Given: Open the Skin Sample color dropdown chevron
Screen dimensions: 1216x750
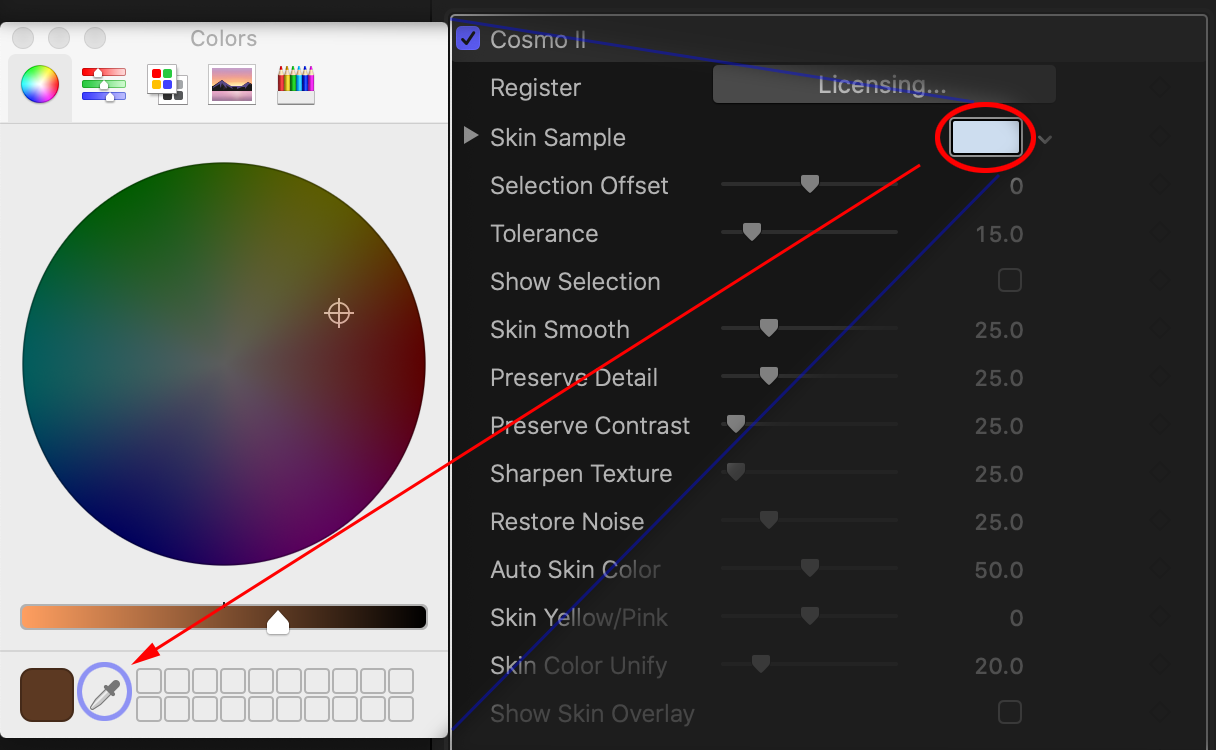Looking at the screenshot, I should (x=1045, y=140).
